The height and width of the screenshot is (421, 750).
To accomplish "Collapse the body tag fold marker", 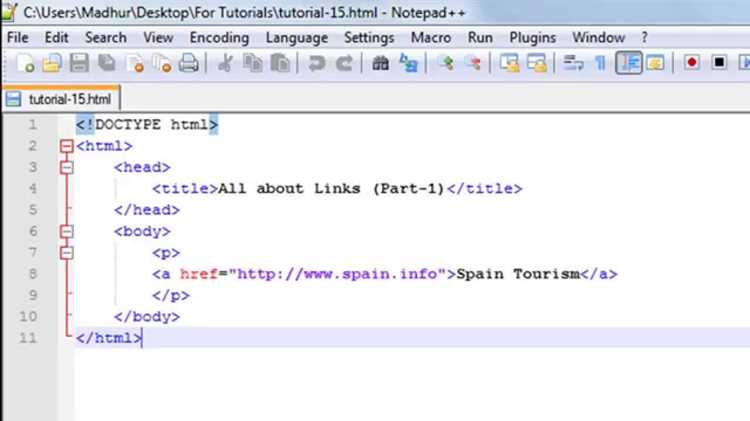I will tap(67, 232).
